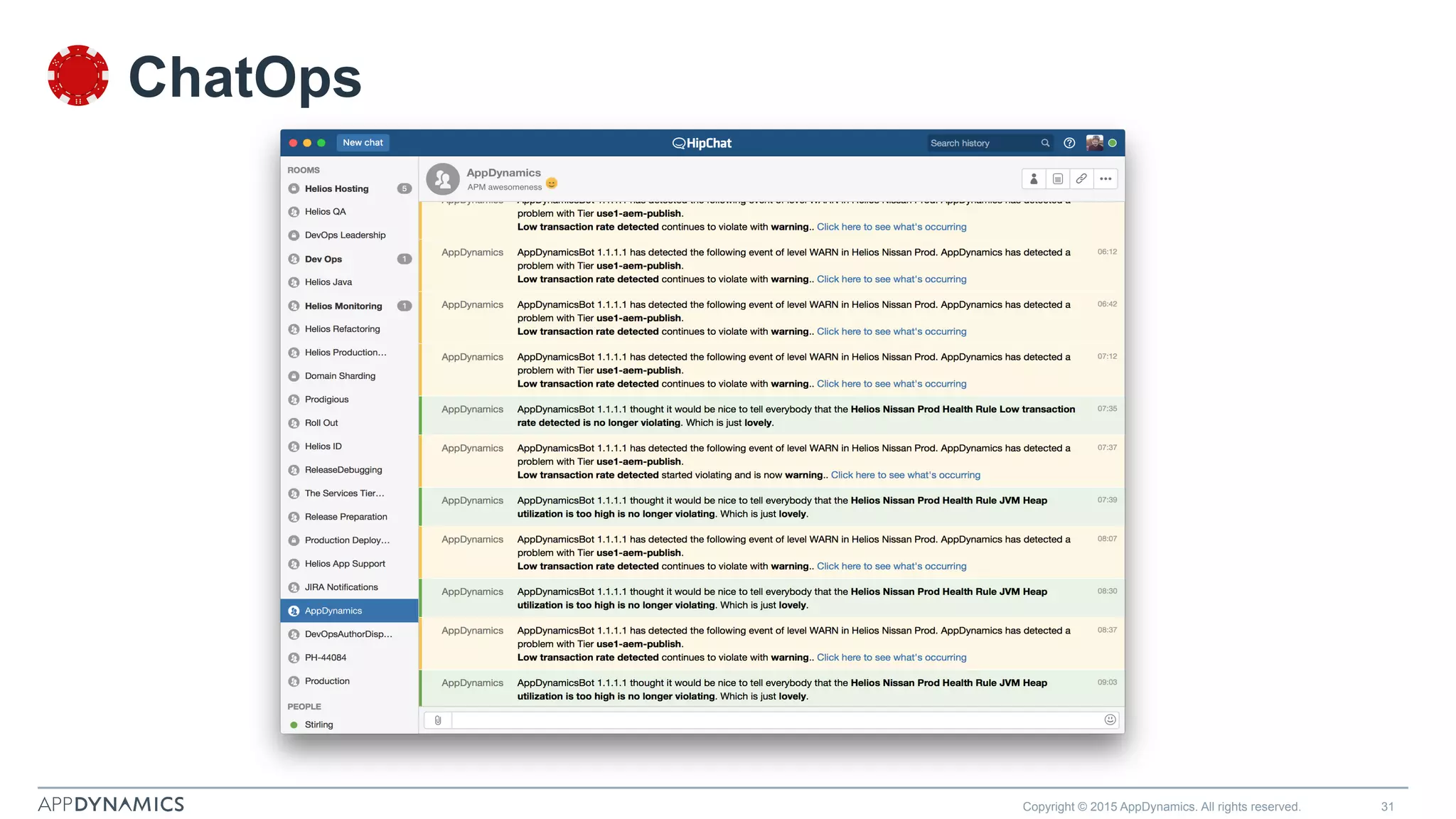Click the search magnifier icon
The image size is (1456, 819).
pos(1045,143)
